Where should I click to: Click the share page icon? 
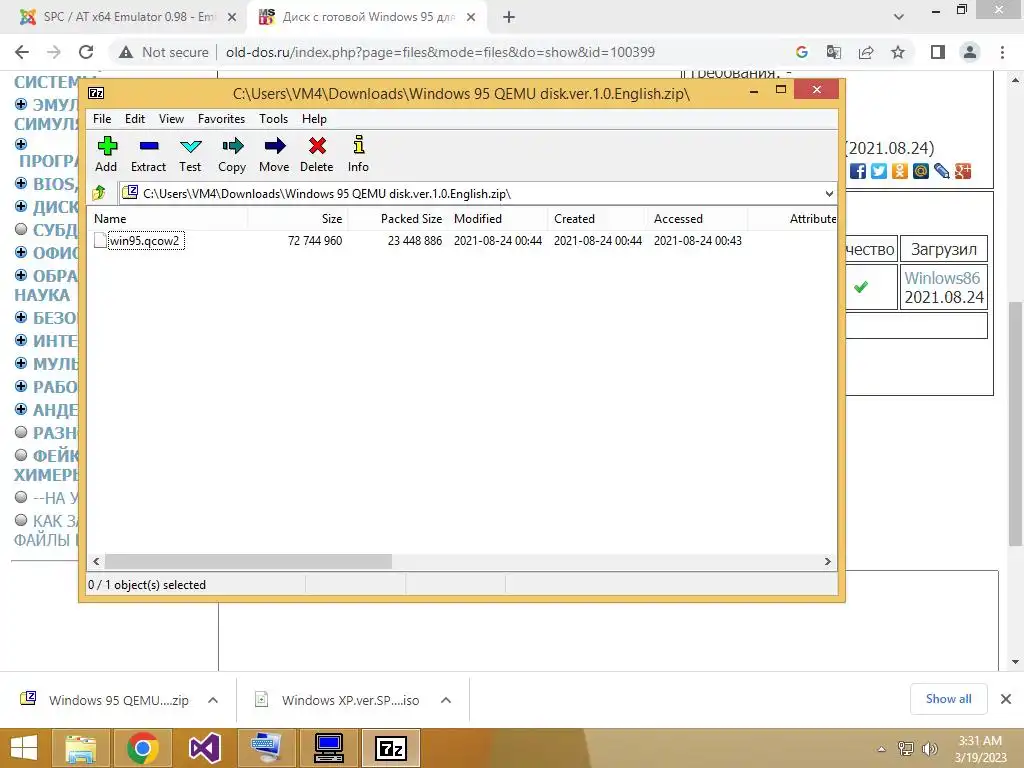(x=866, y=52)
